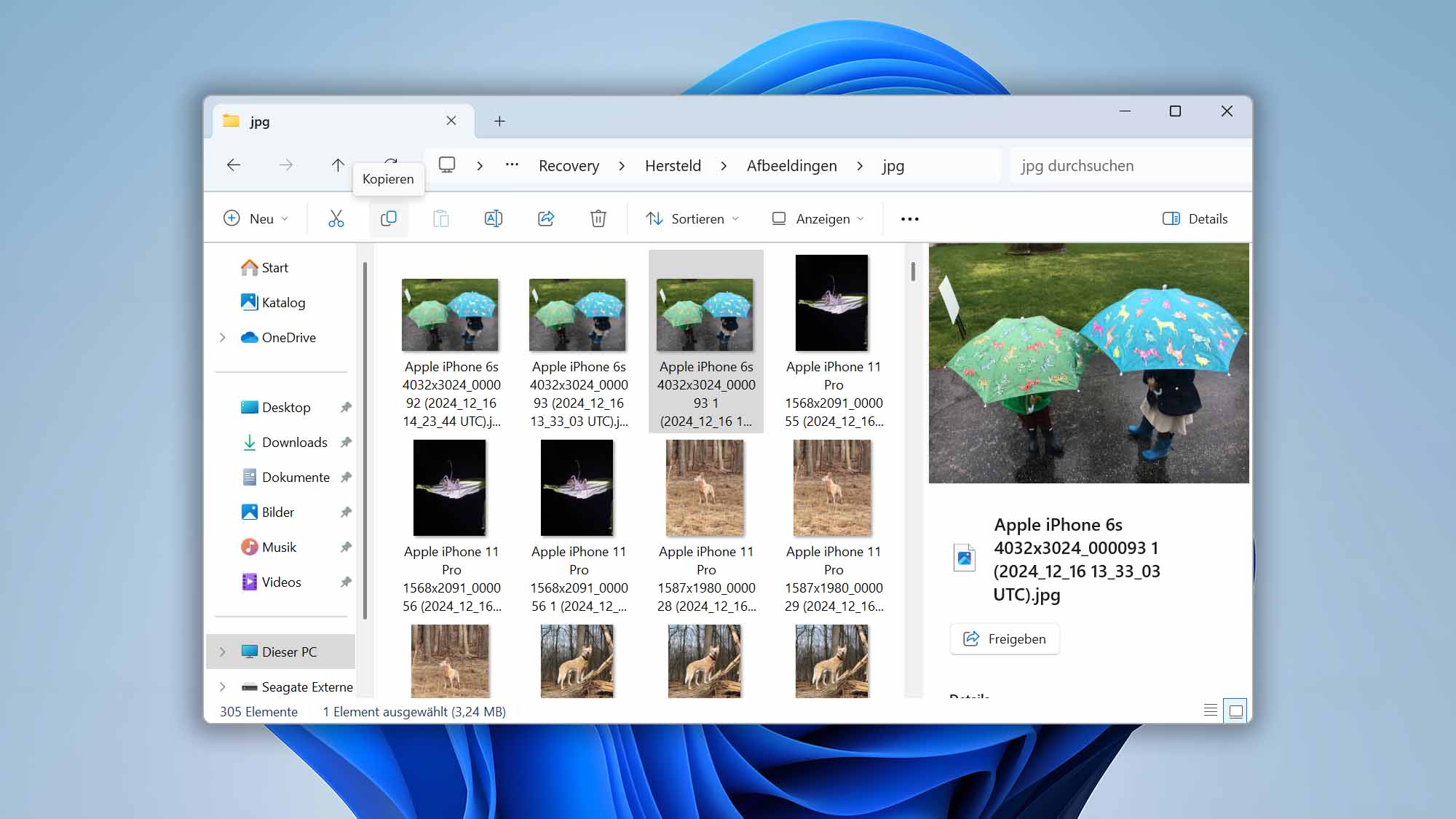Click the New folder (Neu) icon
The height and width of the screenshot is (819, 1456).
click(x=255, y=218)
